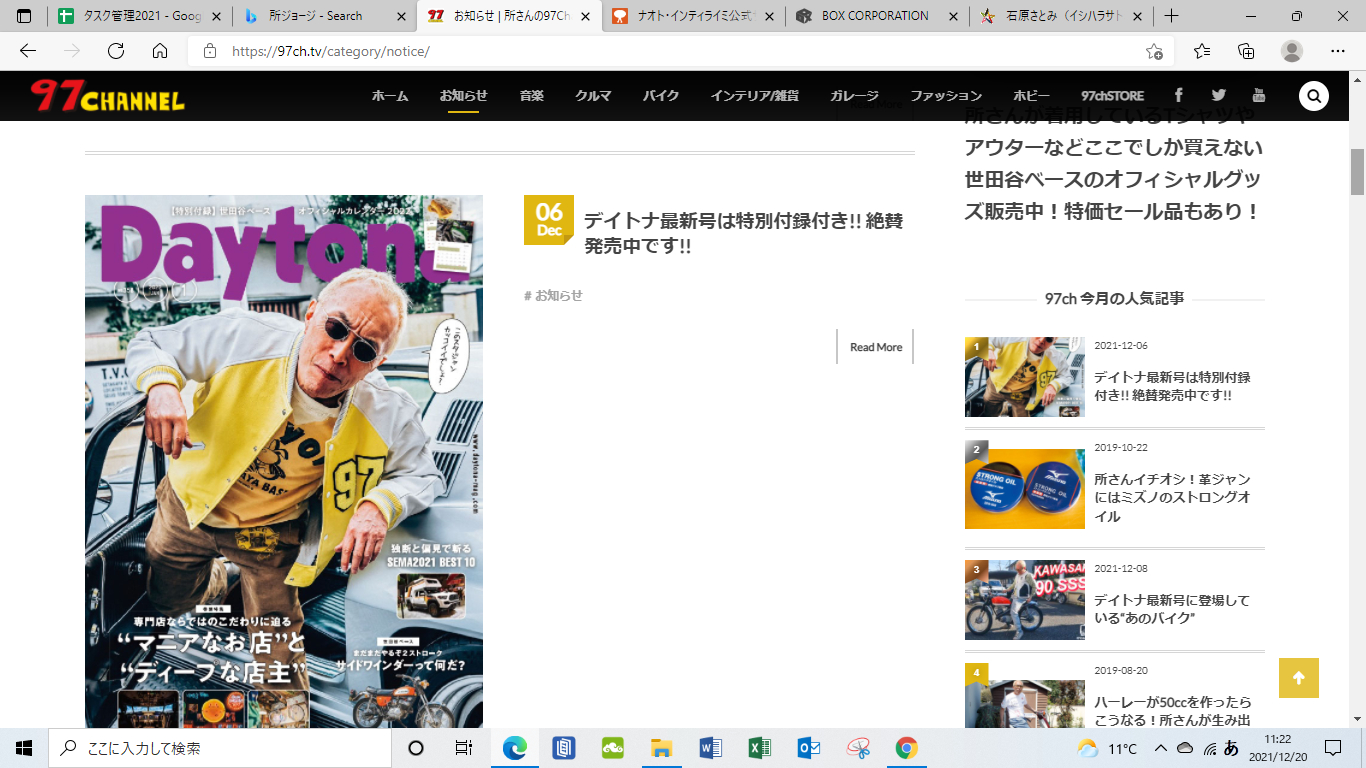Refresh the page with reload icon
This screenshot has height=768, width=1366.
click(116, 51)
